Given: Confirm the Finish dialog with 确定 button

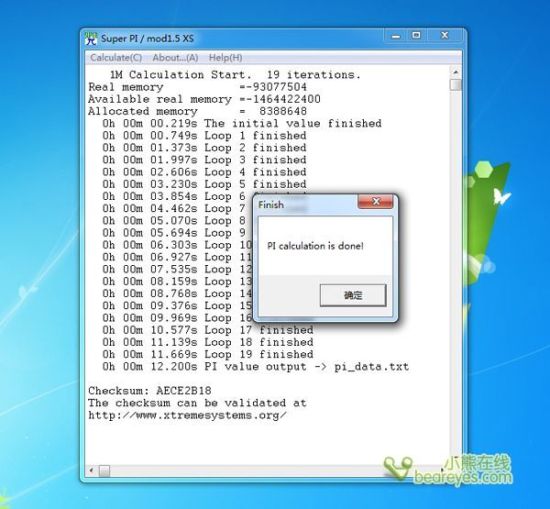Looking at the screenshot, I should [353, 295].
